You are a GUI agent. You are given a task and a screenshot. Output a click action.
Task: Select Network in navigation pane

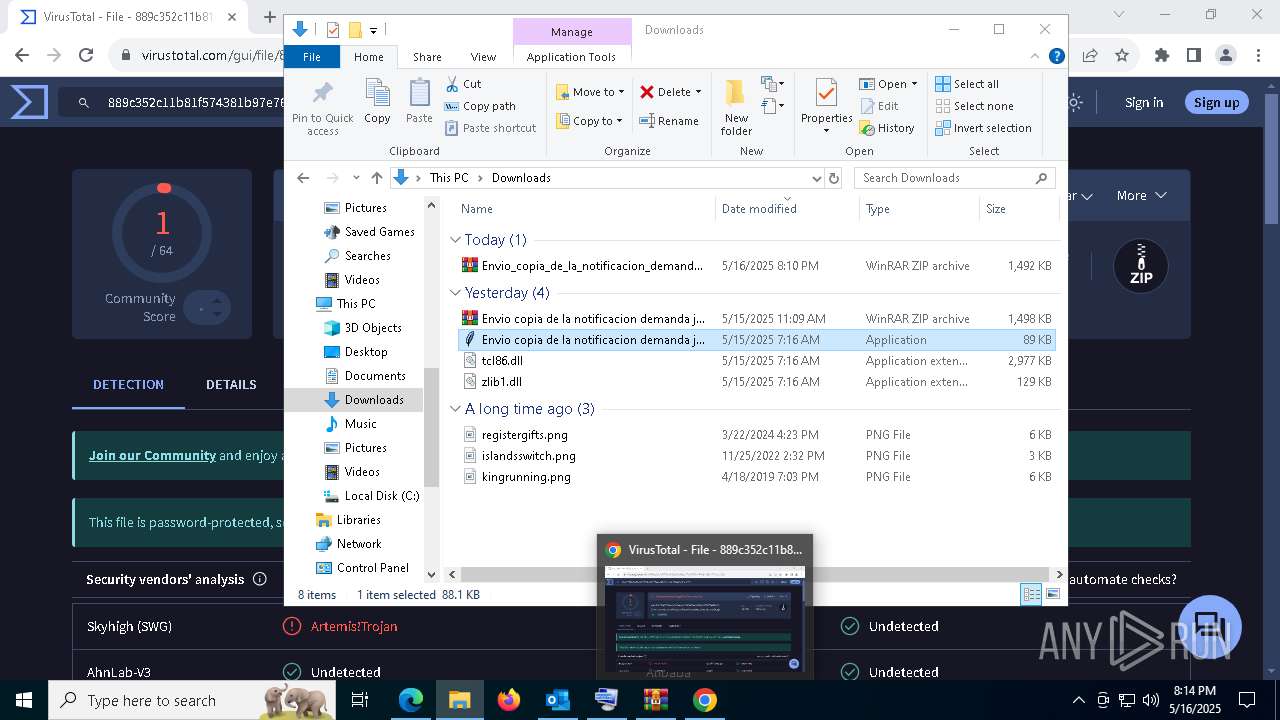pos(359,544)
